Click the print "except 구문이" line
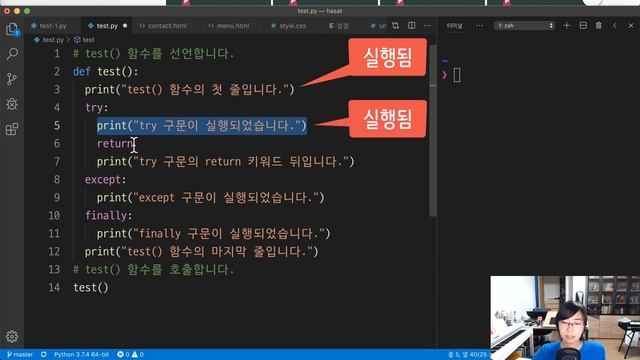Screen dimensions: 640x360 tap(210, 198)
